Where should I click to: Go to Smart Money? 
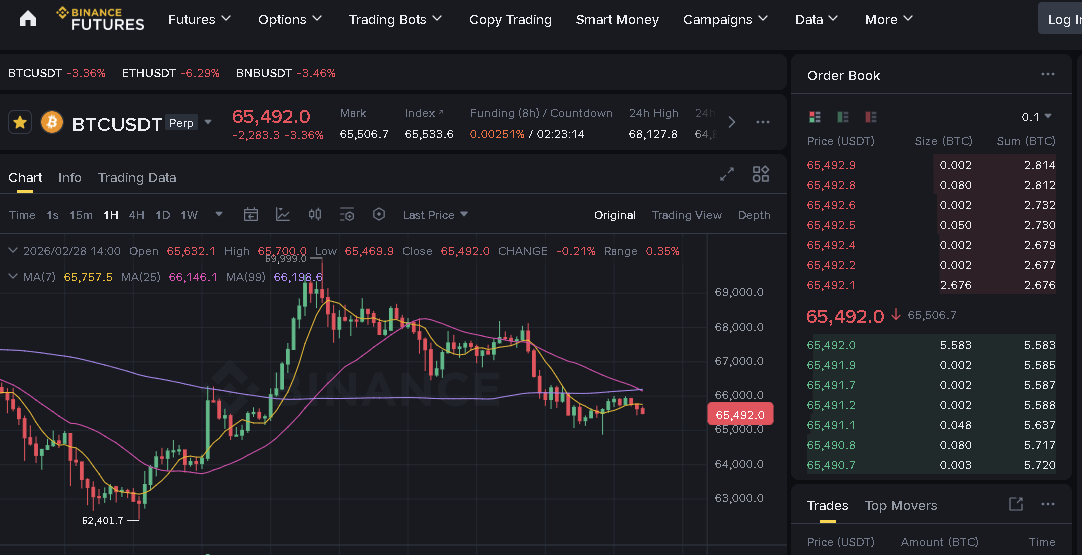pos(617,19)
